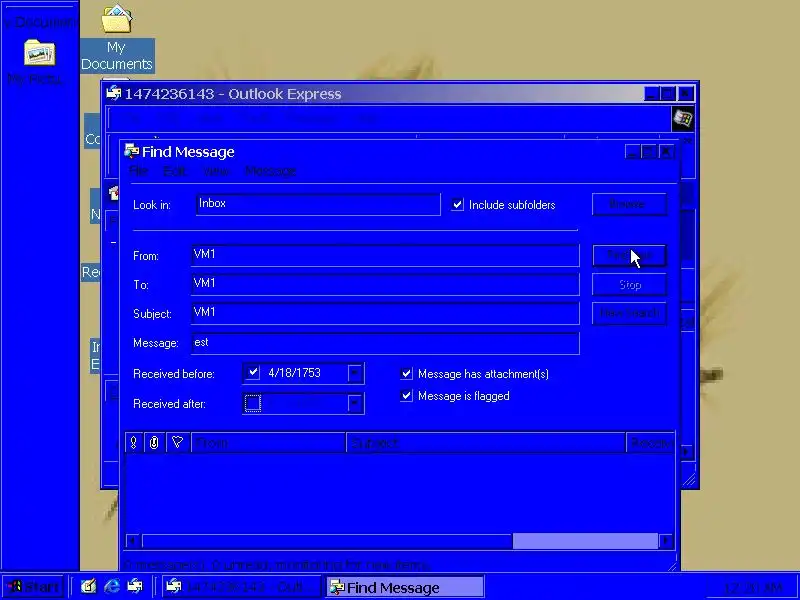The image size is (800, 600).
Task: Click the Find Message status bar text
Action: click(277, 565)
